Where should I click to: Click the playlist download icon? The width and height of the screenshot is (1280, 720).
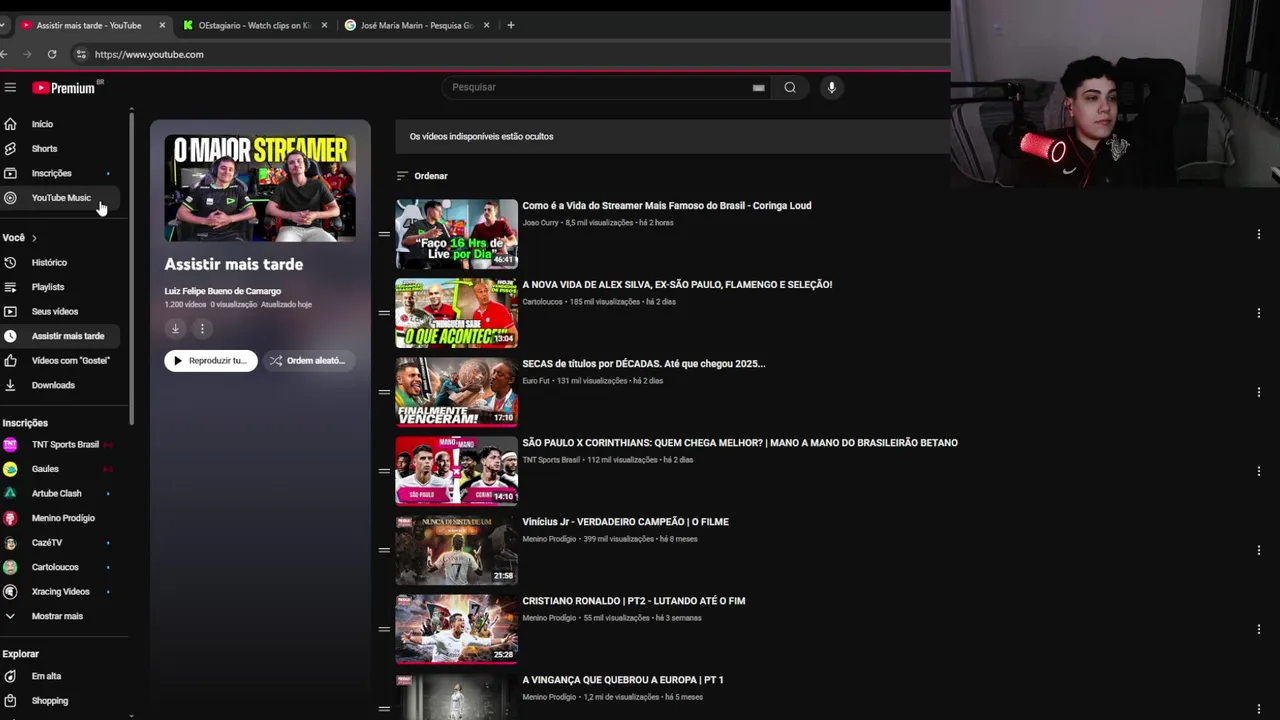point(175,328)
